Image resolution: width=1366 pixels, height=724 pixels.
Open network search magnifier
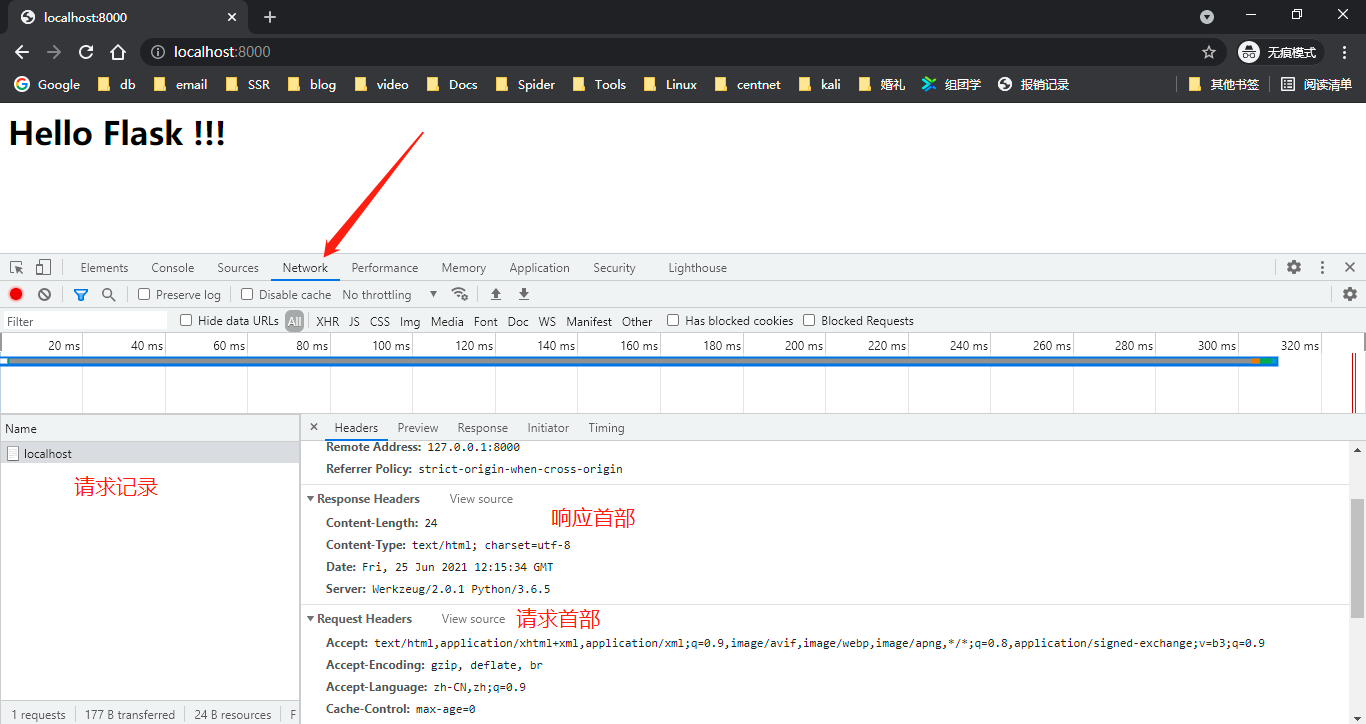108,294
